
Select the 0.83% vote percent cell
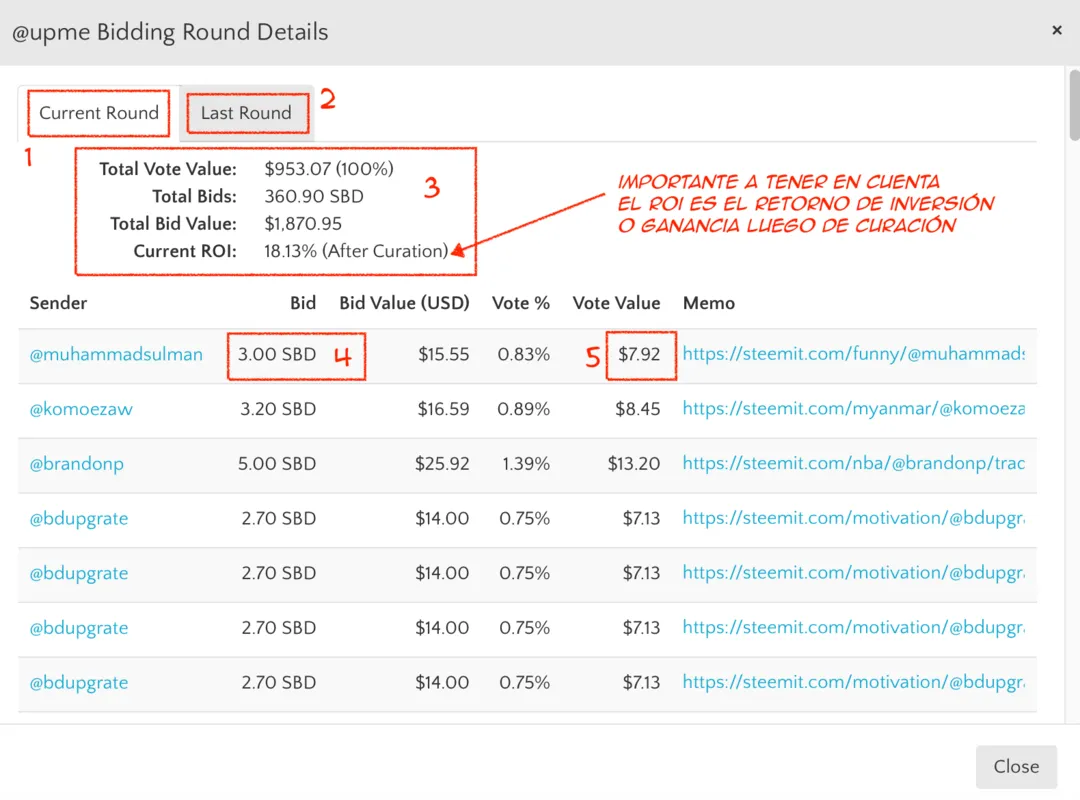click(523, 354)
